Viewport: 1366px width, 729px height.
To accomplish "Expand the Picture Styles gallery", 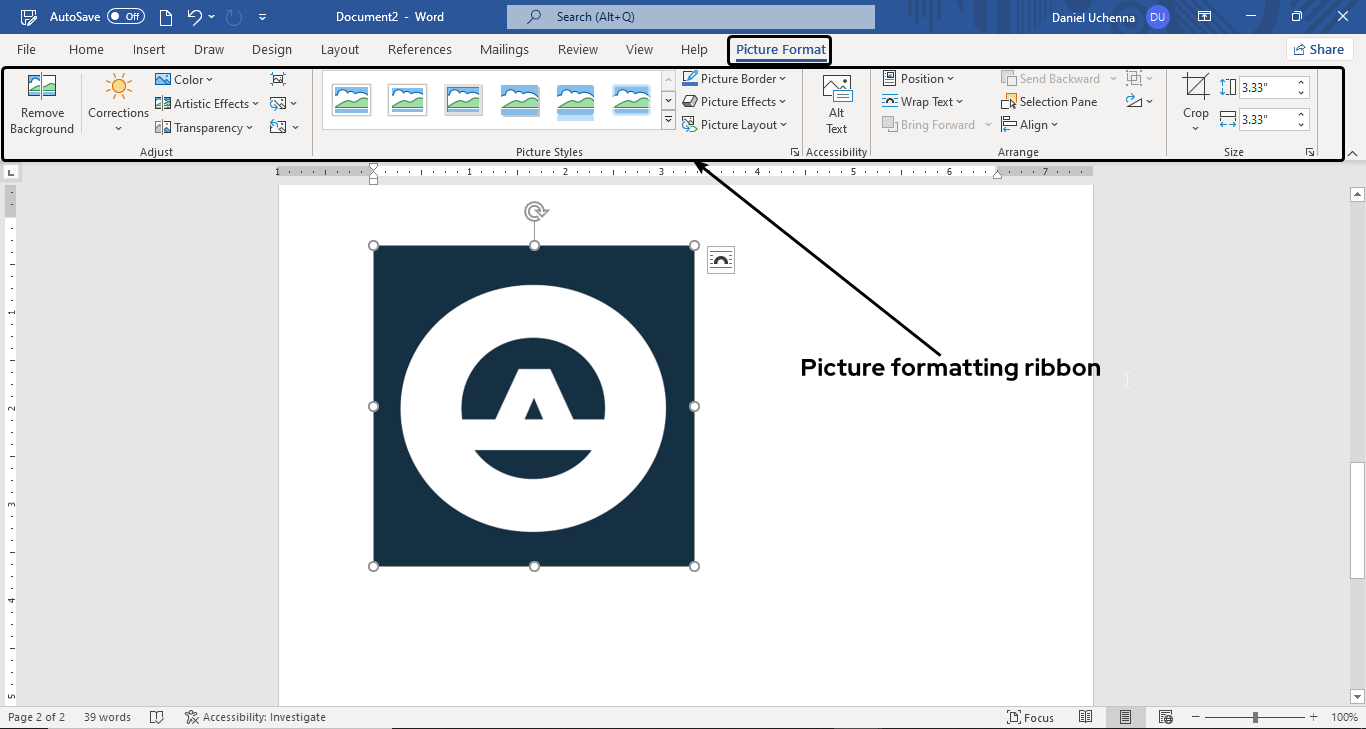I will click(668, 119).
